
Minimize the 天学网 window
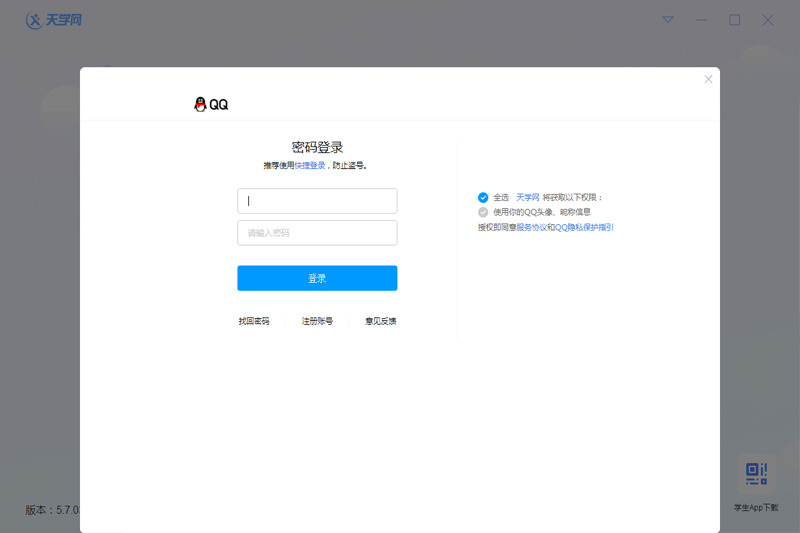point(701,20)
